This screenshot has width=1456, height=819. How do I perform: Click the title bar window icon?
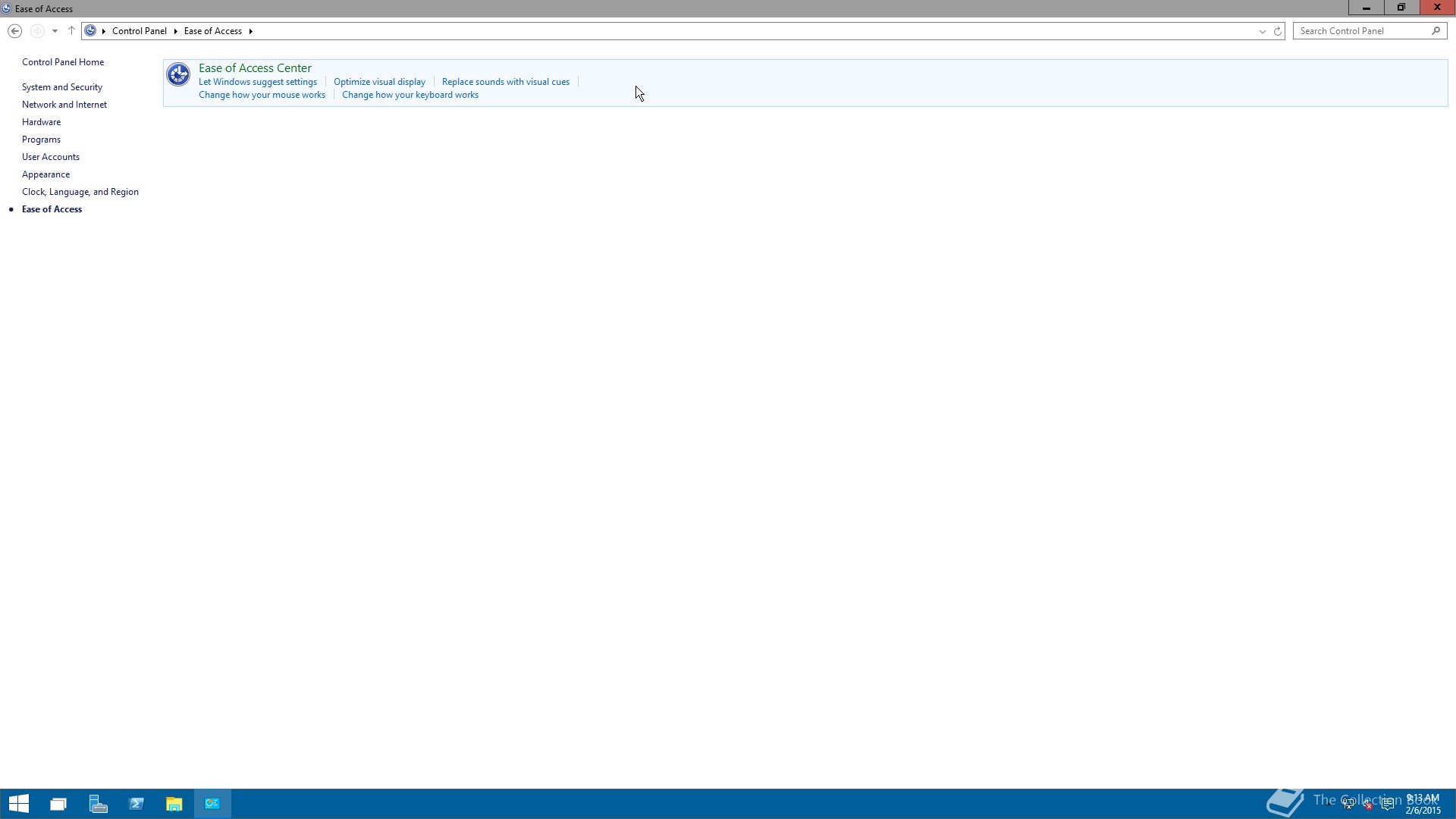click(6, 8)
